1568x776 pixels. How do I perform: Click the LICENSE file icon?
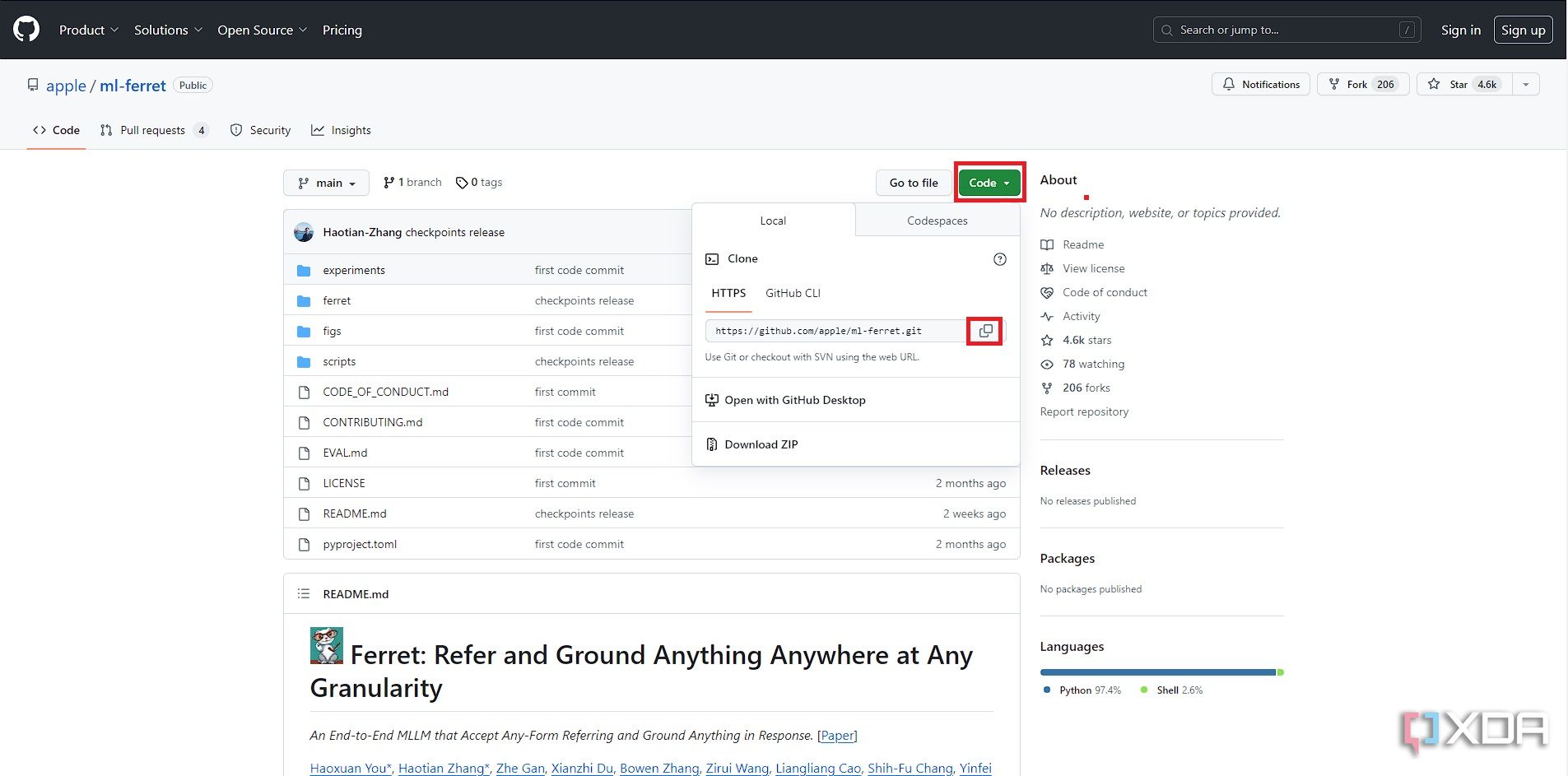304,483
